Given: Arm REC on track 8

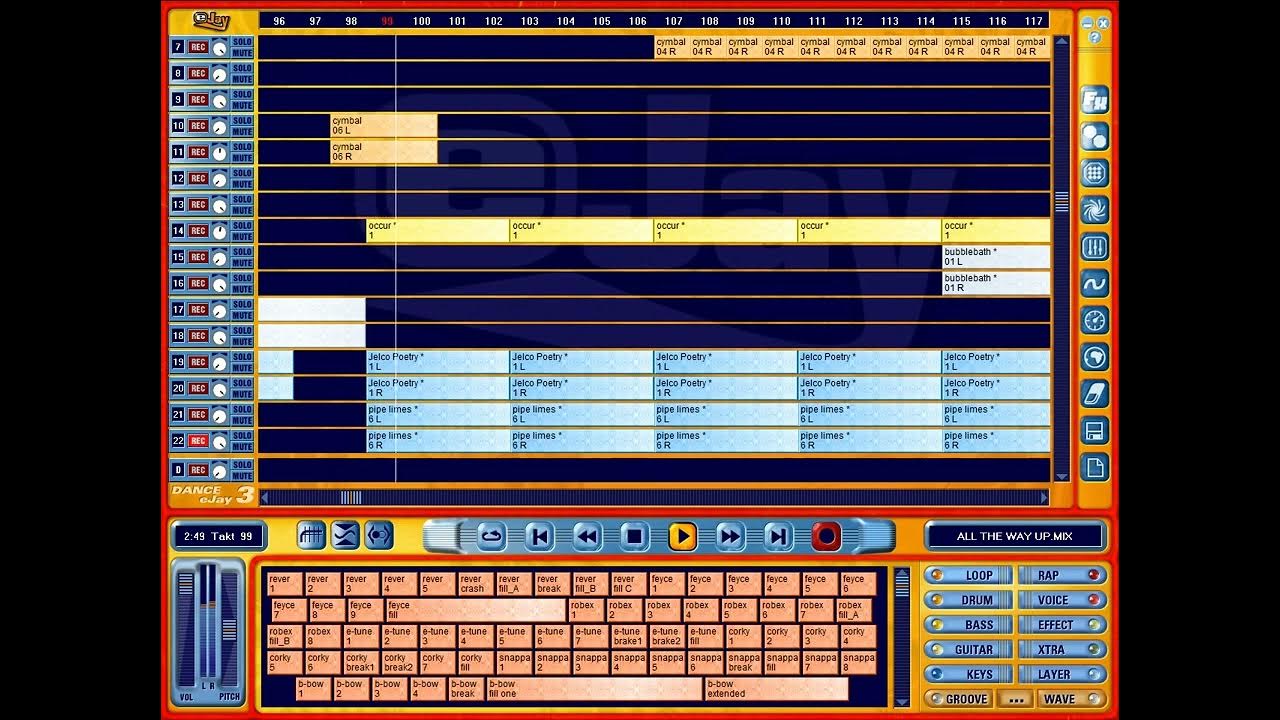Looking at the screenshot, I should pos(198,73).
